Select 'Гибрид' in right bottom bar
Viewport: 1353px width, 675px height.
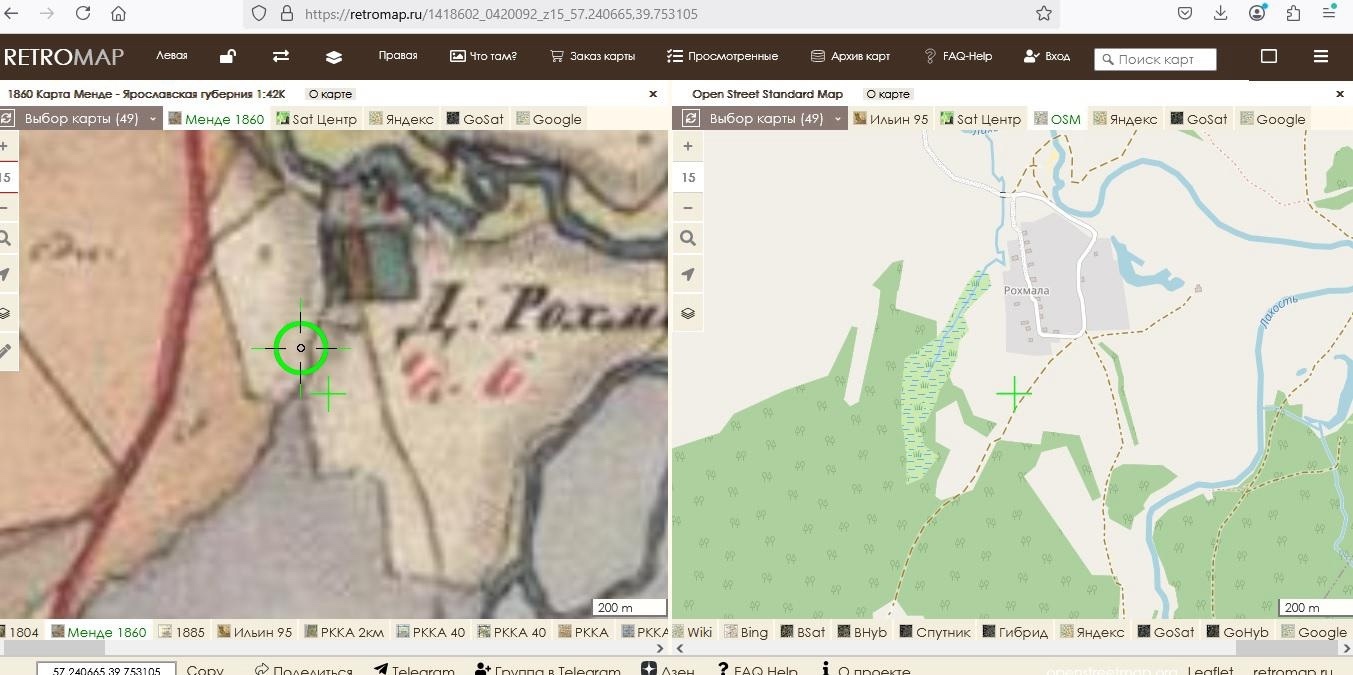click(x=1015, y=632)
